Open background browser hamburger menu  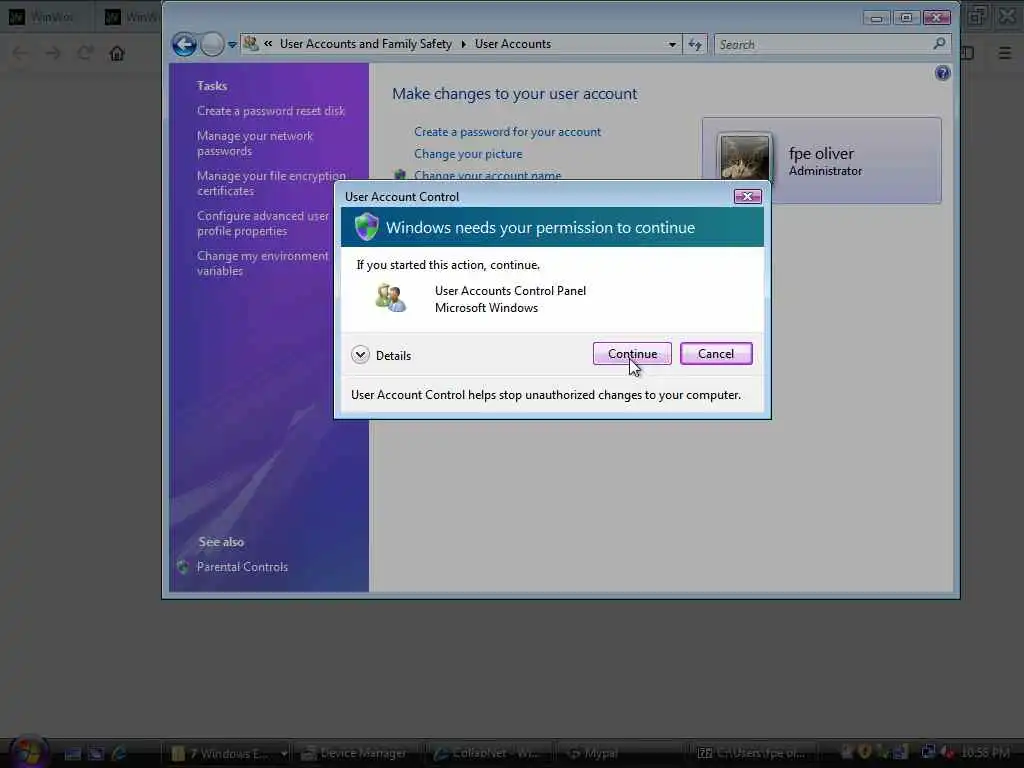(1005, 53)
